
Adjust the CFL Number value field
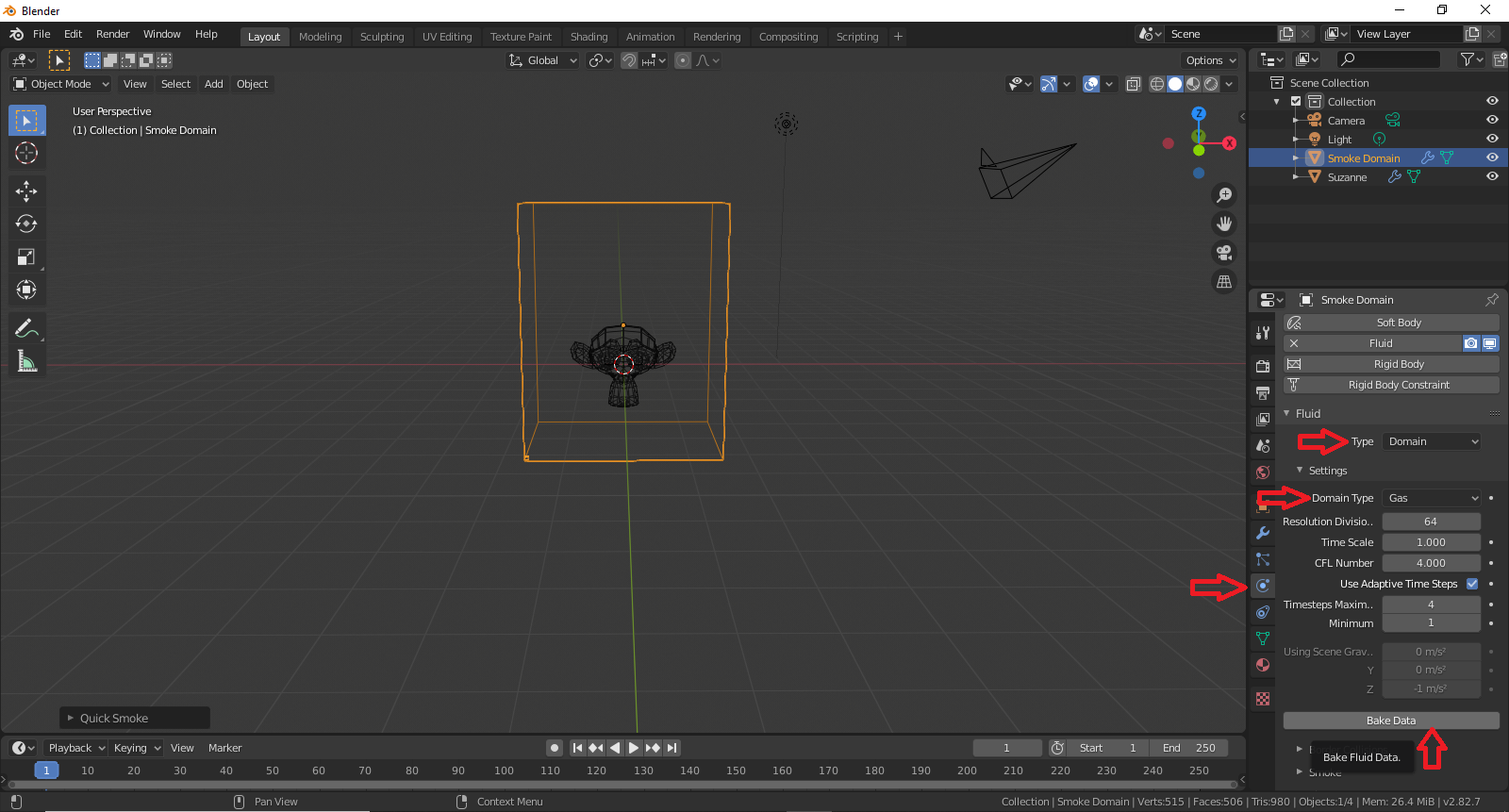[1432, 563]
